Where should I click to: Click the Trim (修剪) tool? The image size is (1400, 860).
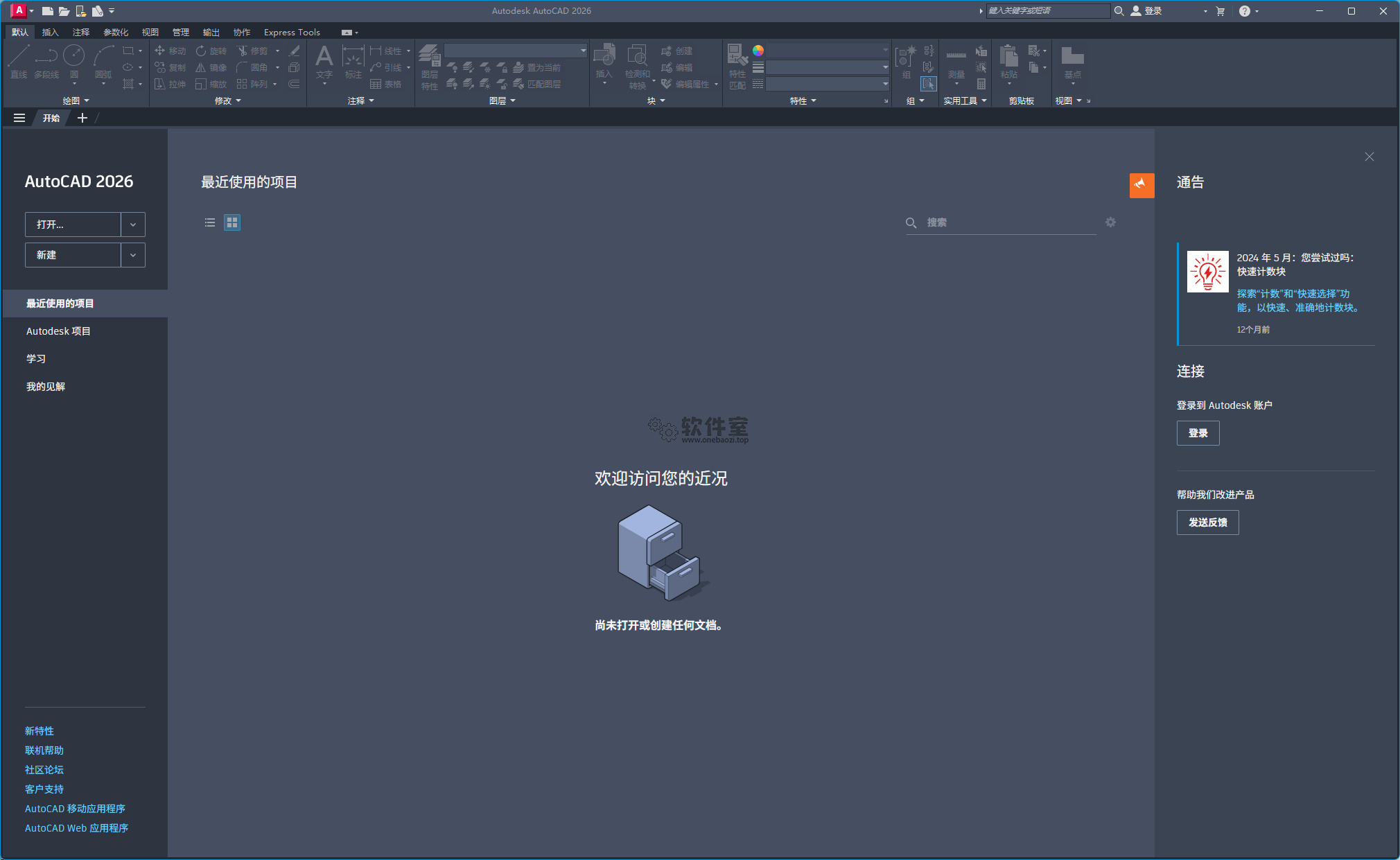click(252, 51)
